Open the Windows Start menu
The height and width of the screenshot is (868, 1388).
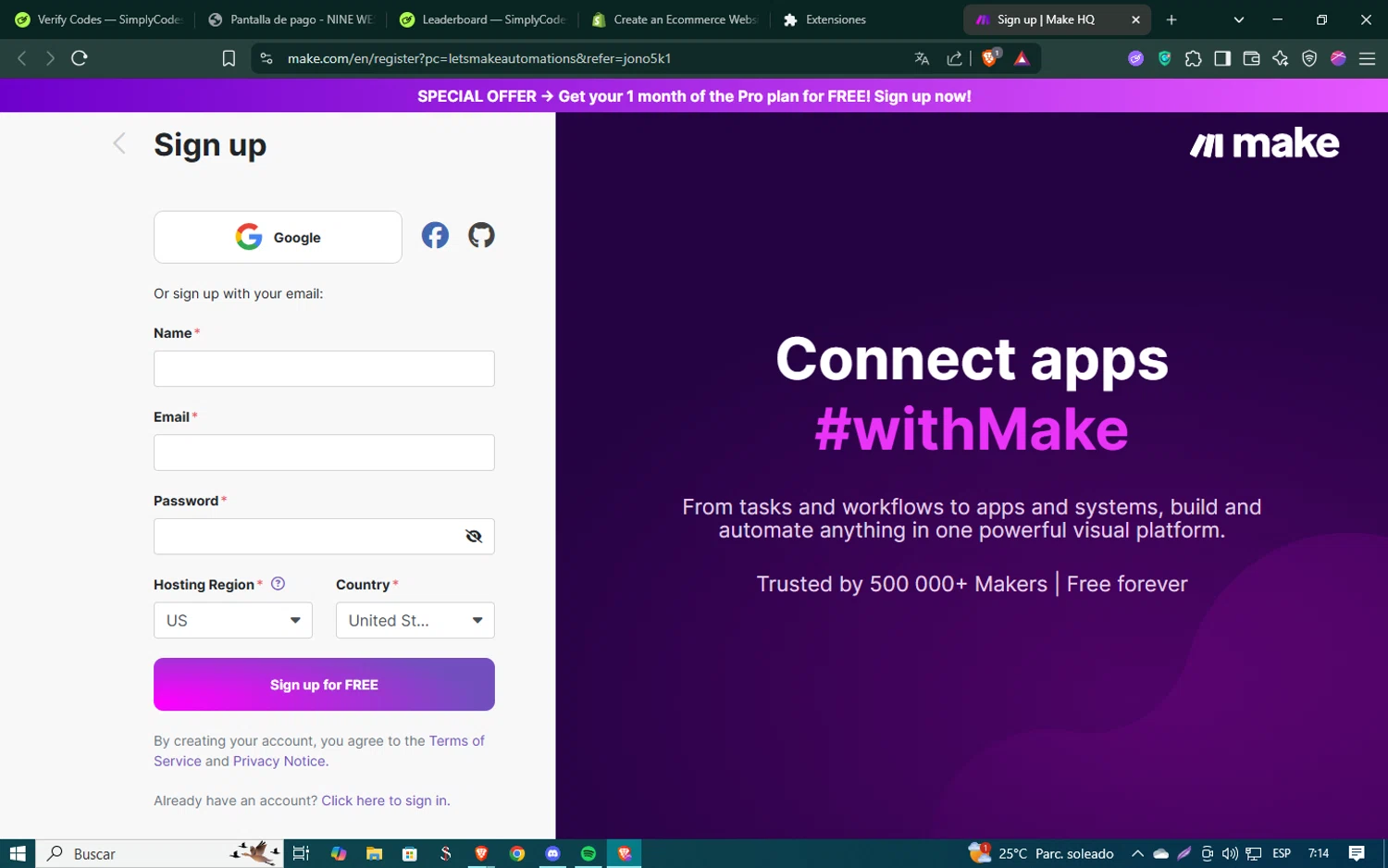[x=17, y=853]
